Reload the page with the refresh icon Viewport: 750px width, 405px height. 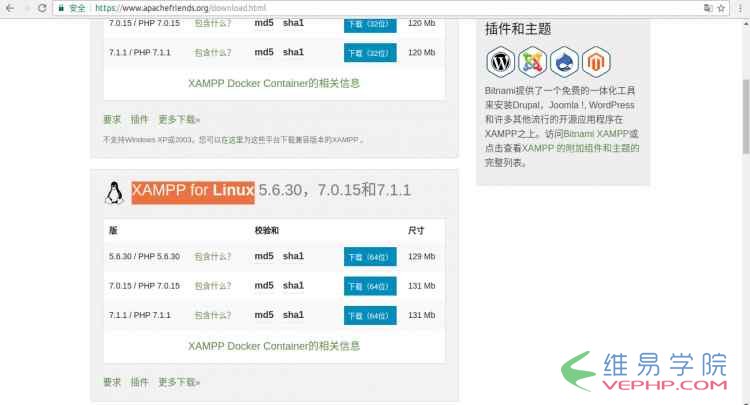click(42, 8)
